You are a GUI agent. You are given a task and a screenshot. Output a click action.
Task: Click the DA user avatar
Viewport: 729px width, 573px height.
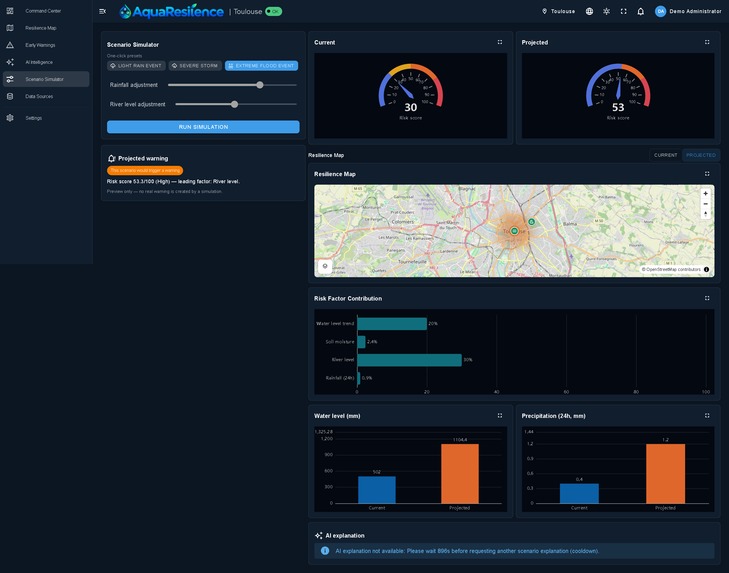[660, 11]
